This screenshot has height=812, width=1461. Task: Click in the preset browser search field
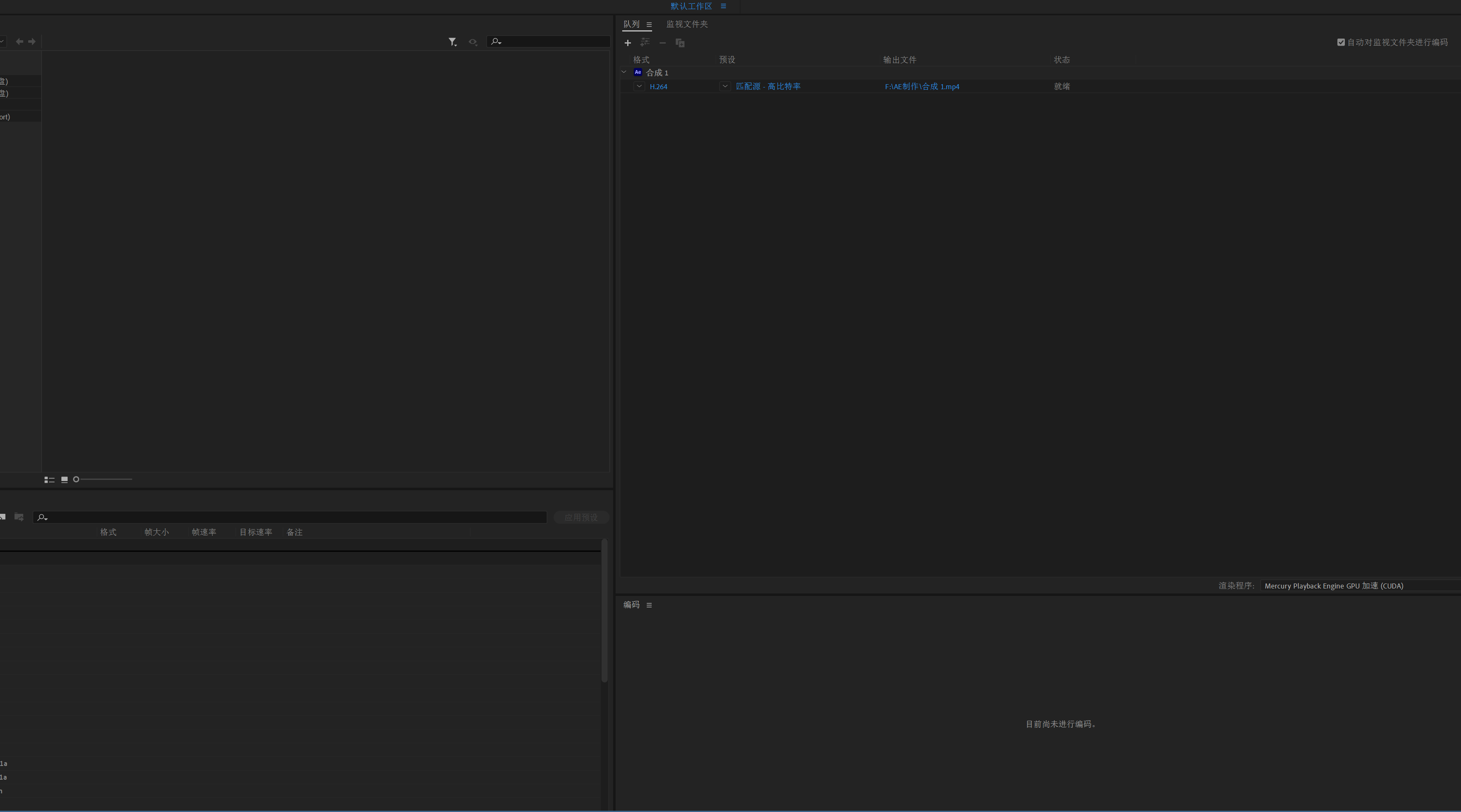click(x=290, y=517)
